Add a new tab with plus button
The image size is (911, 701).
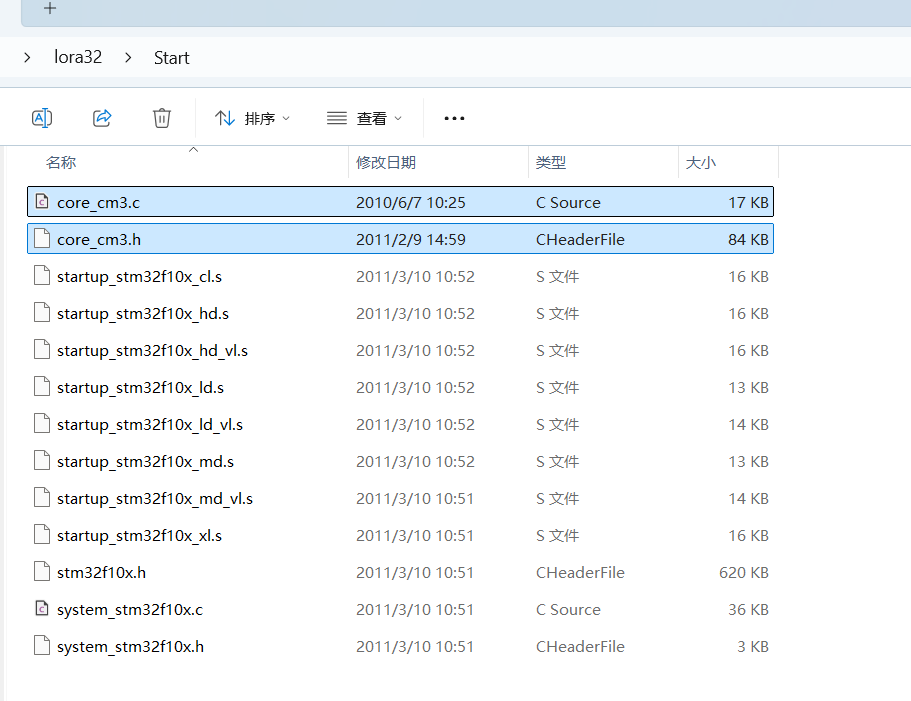click(50, 8)
